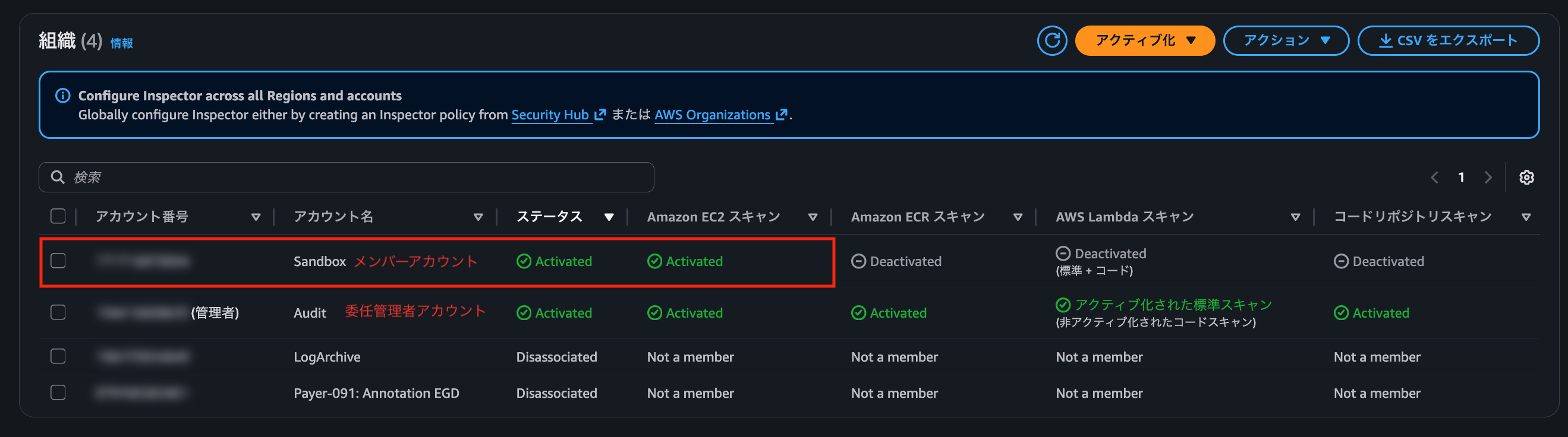This screenshot has height=437, width=1568.
Task: Click info icon in Configure Inspector banner
Action: point(62,96)
